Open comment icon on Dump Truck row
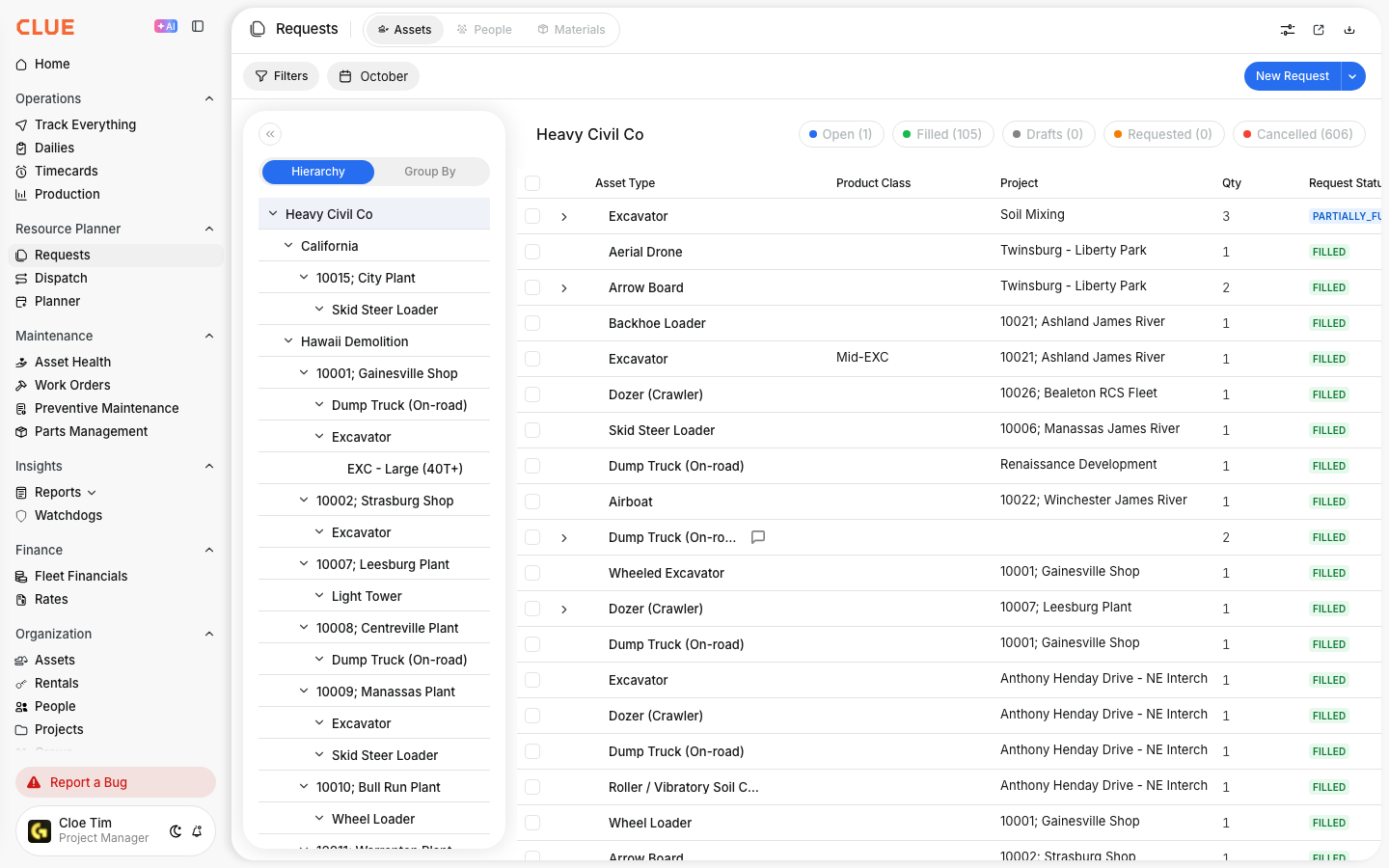The height and width of the screenshot is (868, 1389). (758, 537)
